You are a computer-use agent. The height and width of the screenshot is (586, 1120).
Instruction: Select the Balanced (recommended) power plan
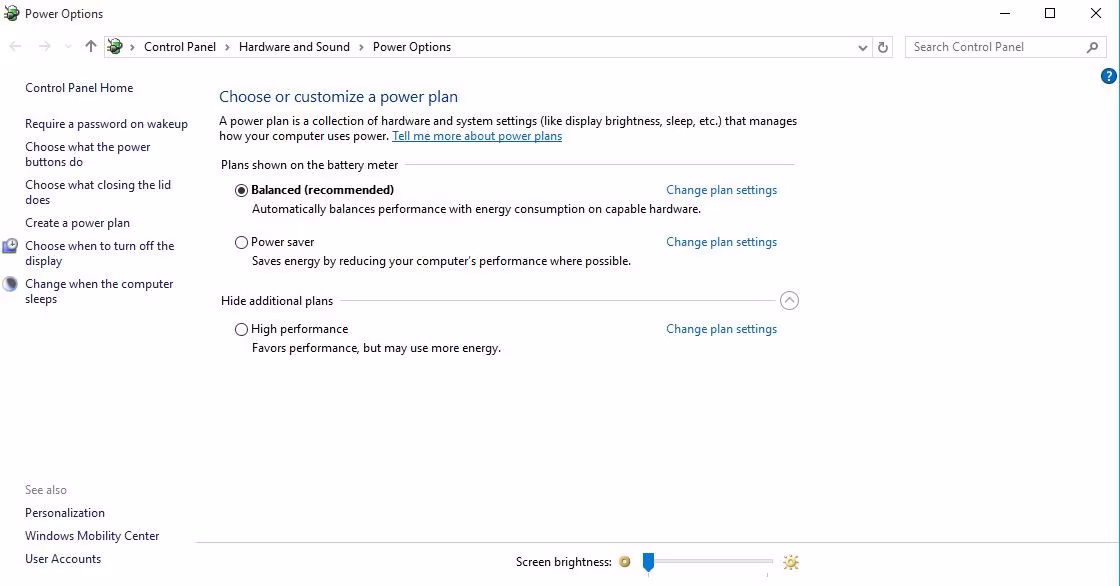[x=241, y=190]
